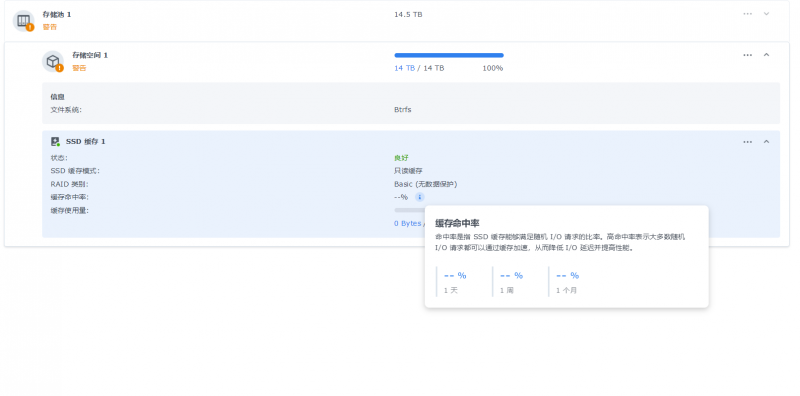This screenshot has width=800, height=396.
Task: Click the Volume 1 cube icon
Action: tap(53, 62)
